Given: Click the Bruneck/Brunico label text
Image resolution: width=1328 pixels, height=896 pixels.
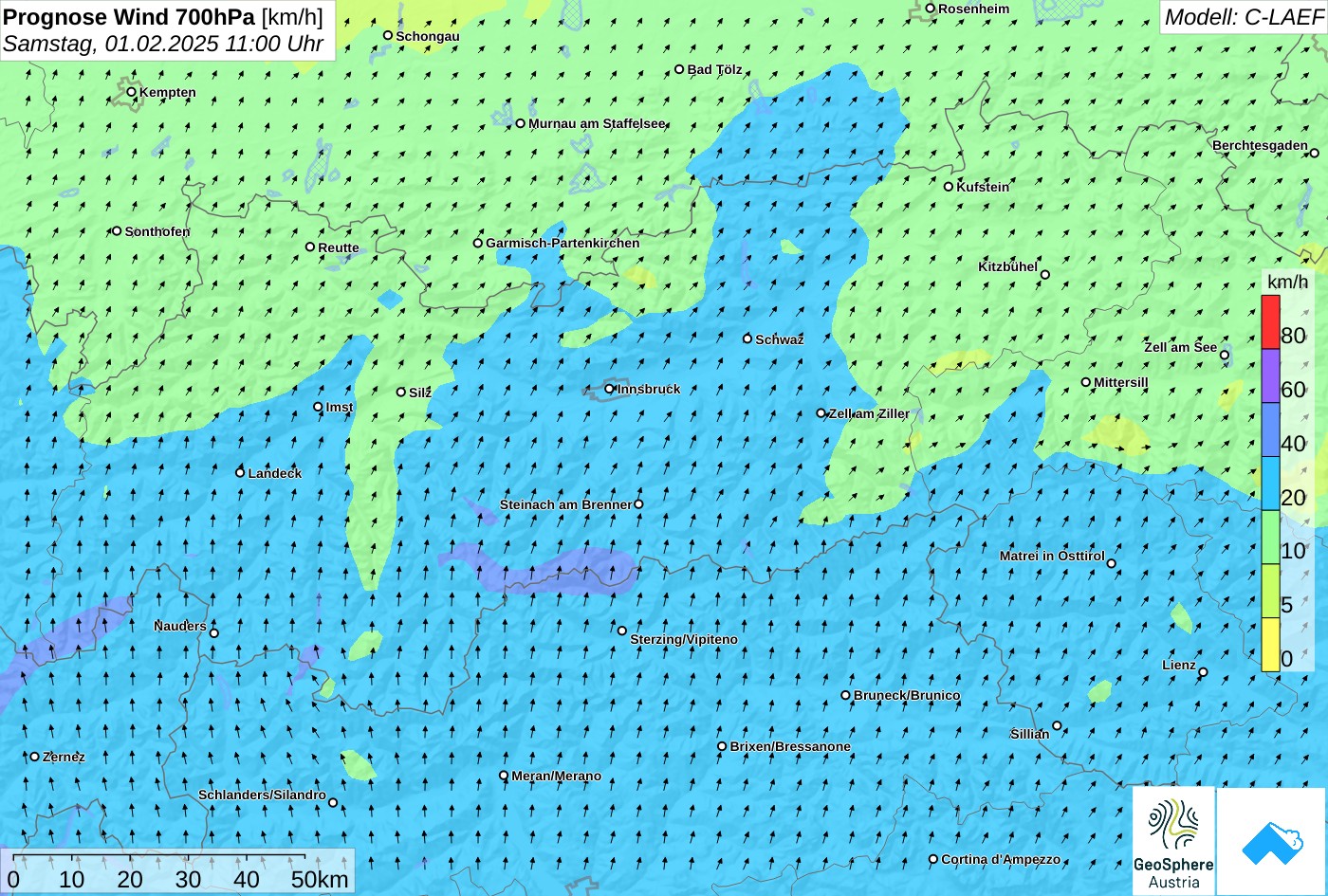Looking at the screenshot, I should [907, 695].
